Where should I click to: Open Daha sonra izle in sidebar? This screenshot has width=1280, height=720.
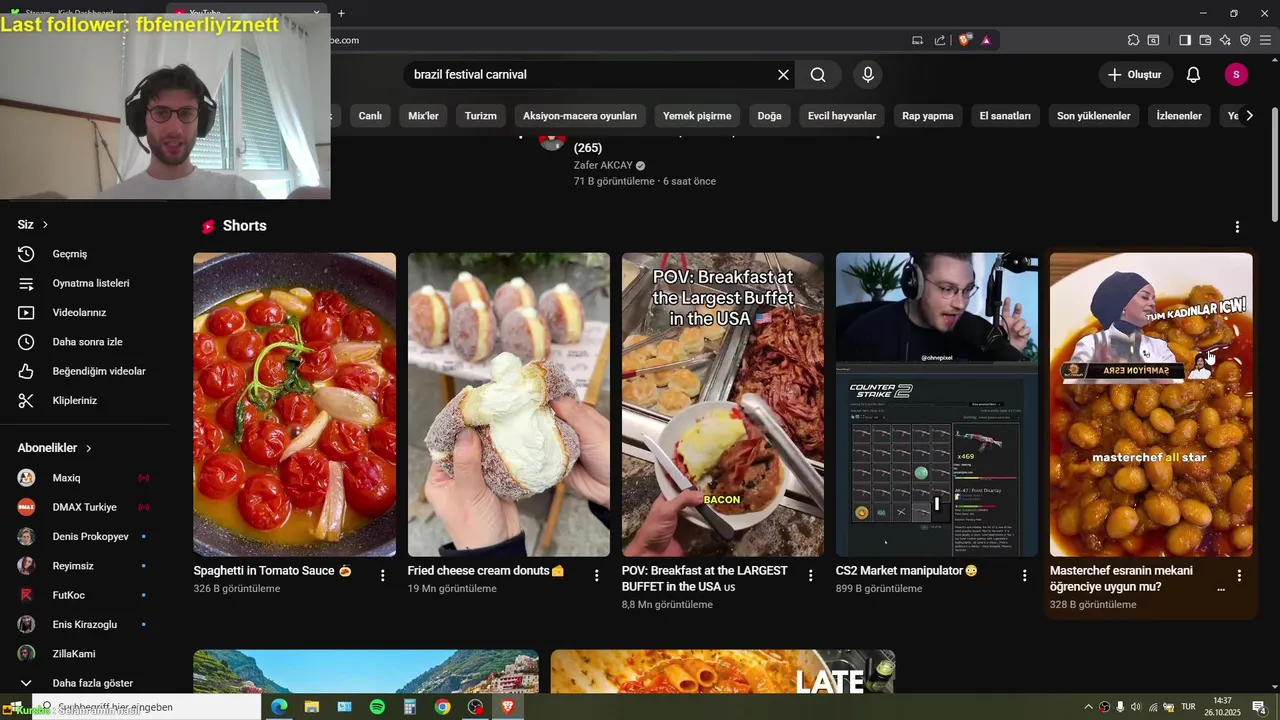pos(84,342)
